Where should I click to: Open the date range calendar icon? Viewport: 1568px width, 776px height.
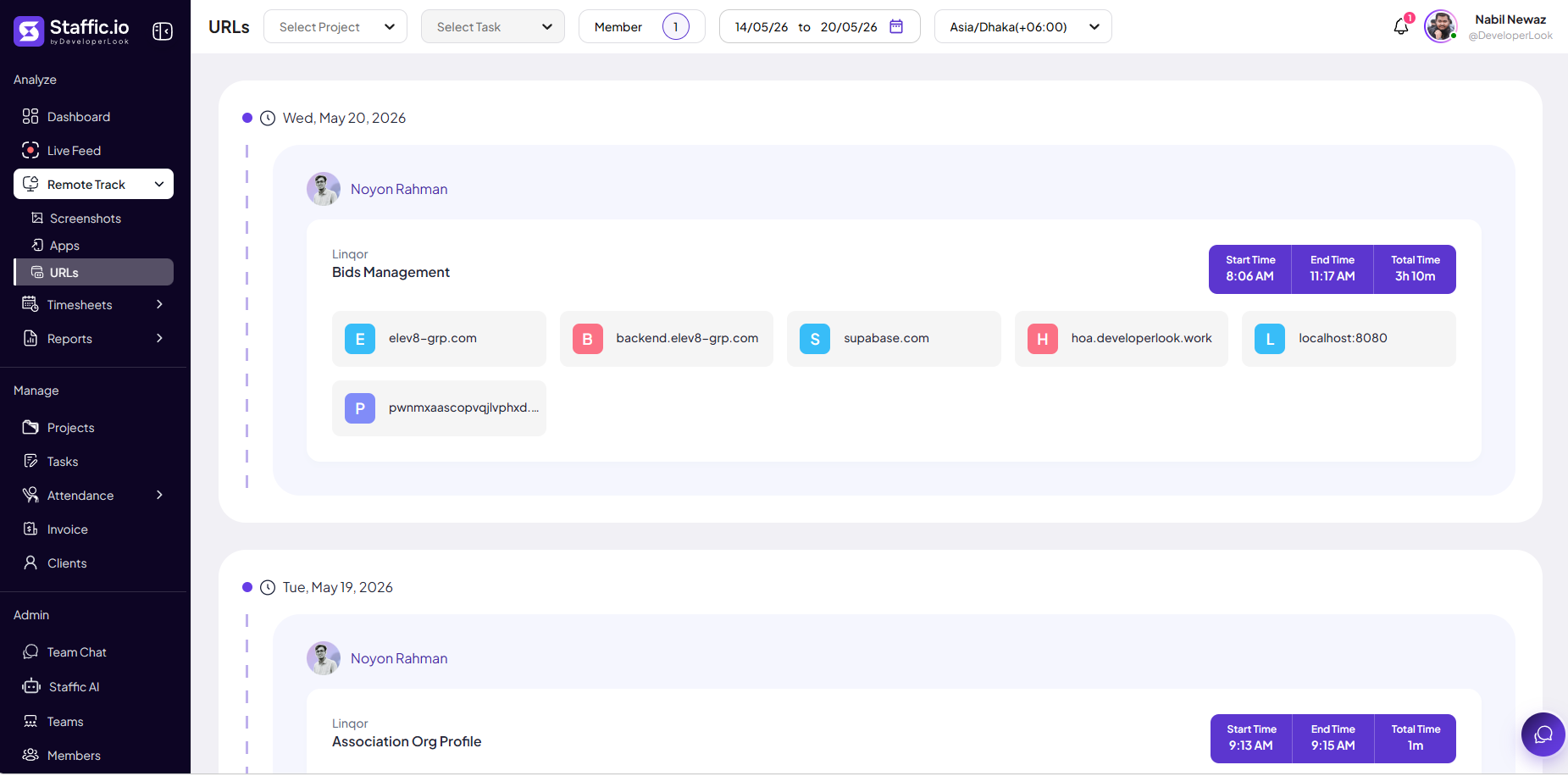[896, 26]
